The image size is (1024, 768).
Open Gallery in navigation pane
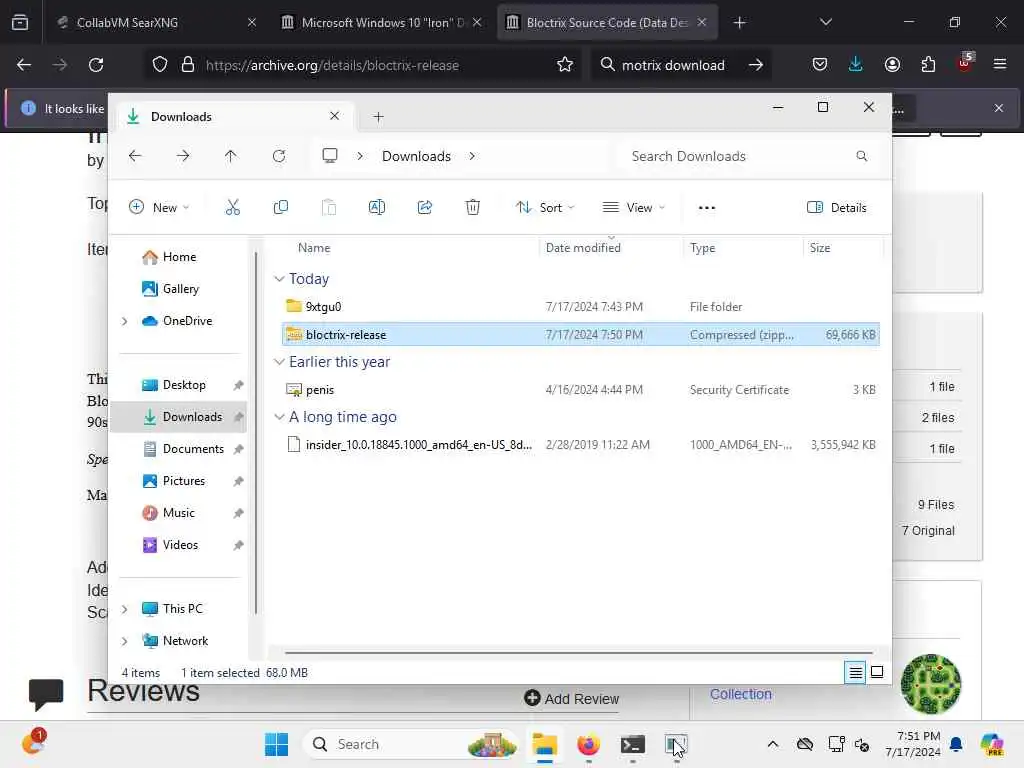point(178,289)
